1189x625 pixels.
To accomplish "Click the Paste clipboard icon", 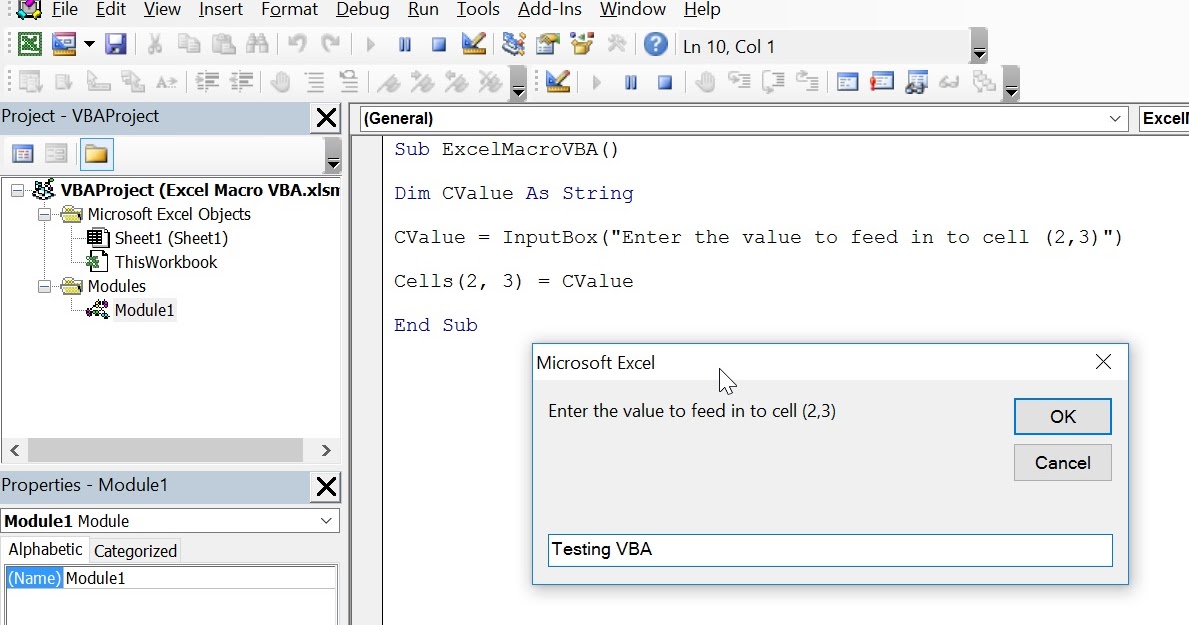I will tap(223, 44).
